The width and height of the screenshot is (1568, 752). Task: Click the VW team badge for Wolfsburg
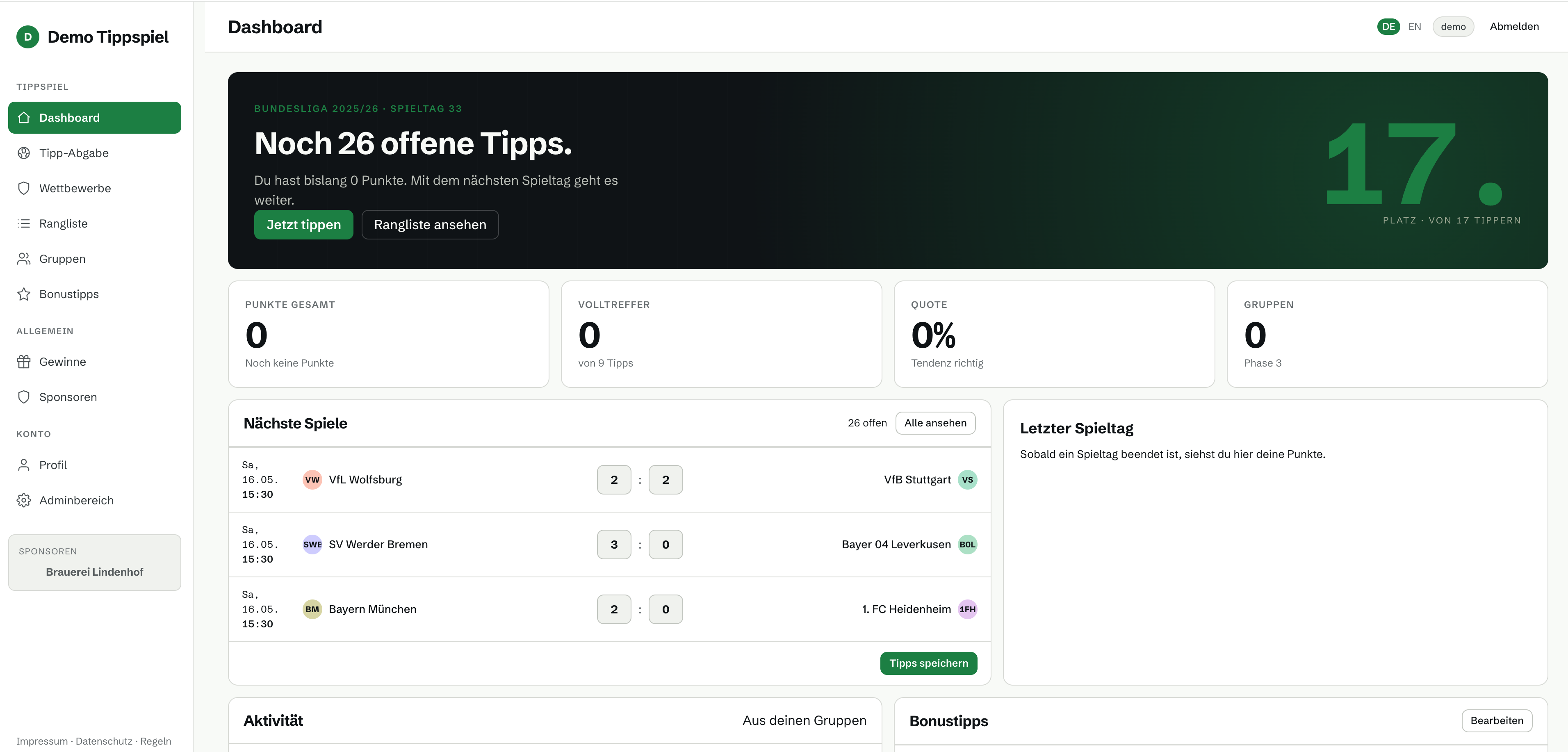(x=312, y=480)
